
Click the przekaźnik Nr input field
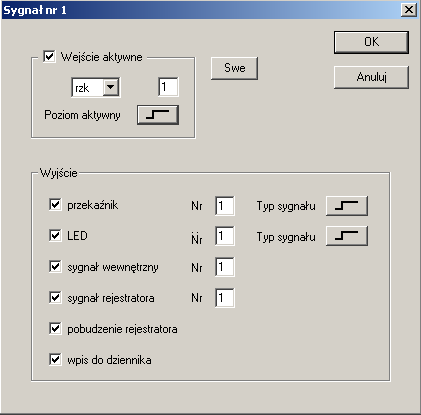[x=225, y=206]
